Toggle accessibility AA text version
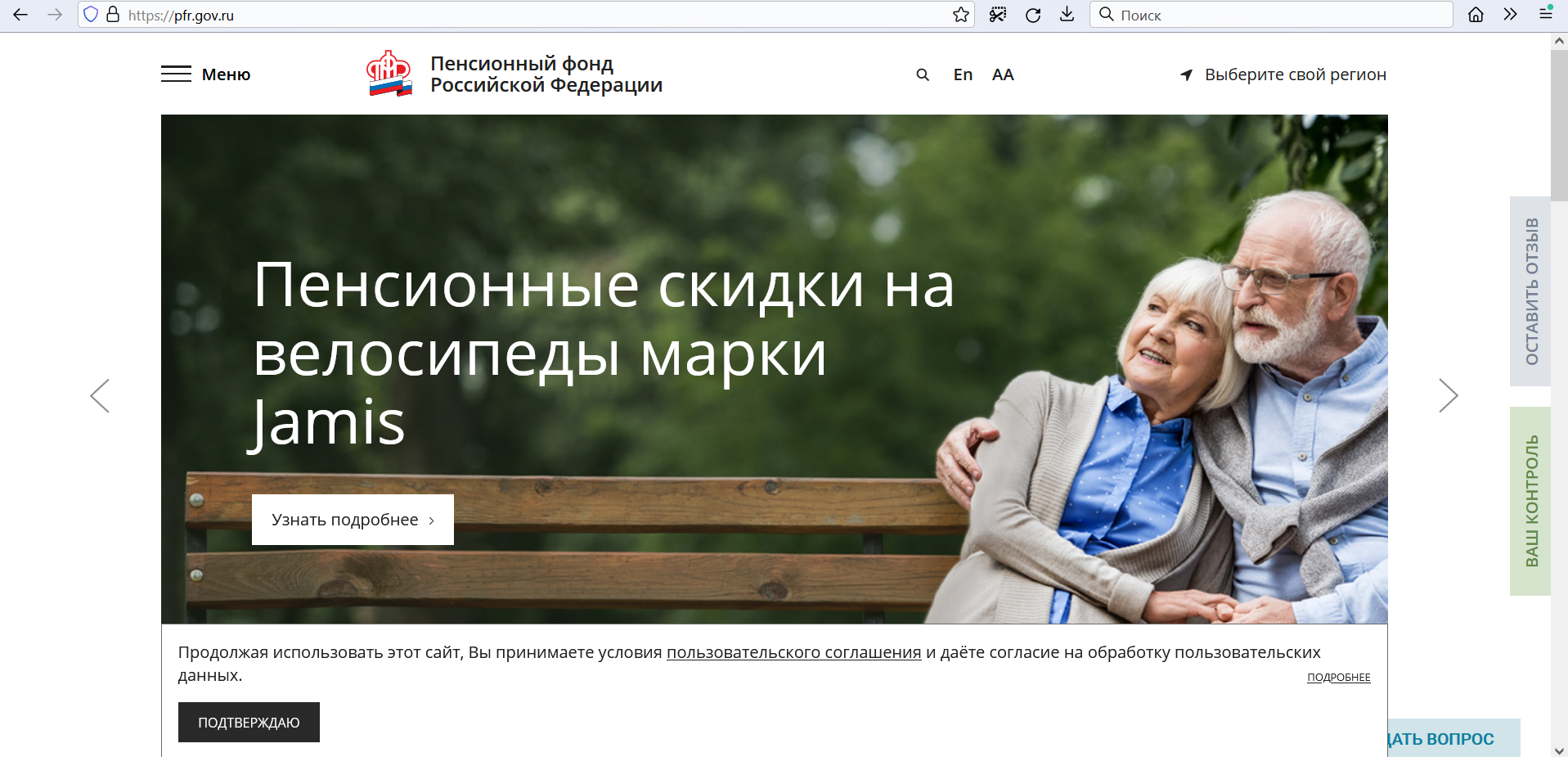The image size is (1568, 757). pos(1003,75)
